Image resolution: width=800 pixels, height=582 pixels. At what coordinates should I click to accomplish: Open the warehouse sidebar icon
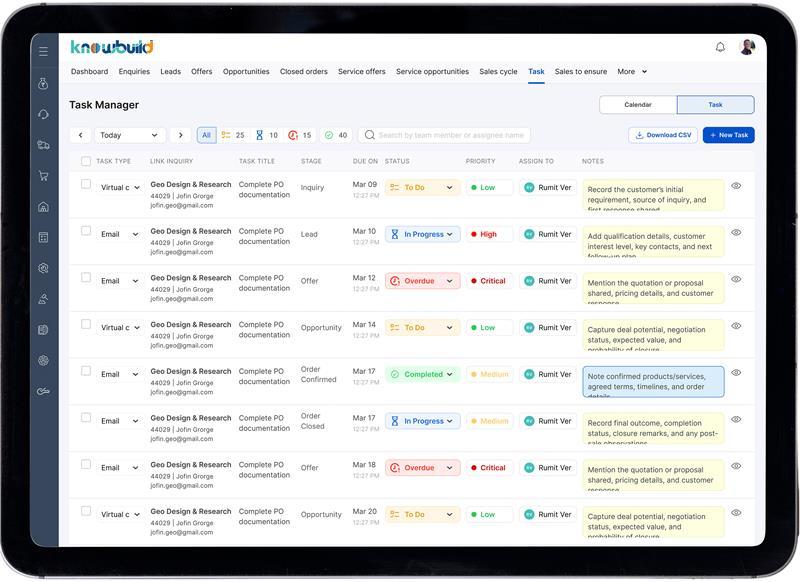coord(43,207)
